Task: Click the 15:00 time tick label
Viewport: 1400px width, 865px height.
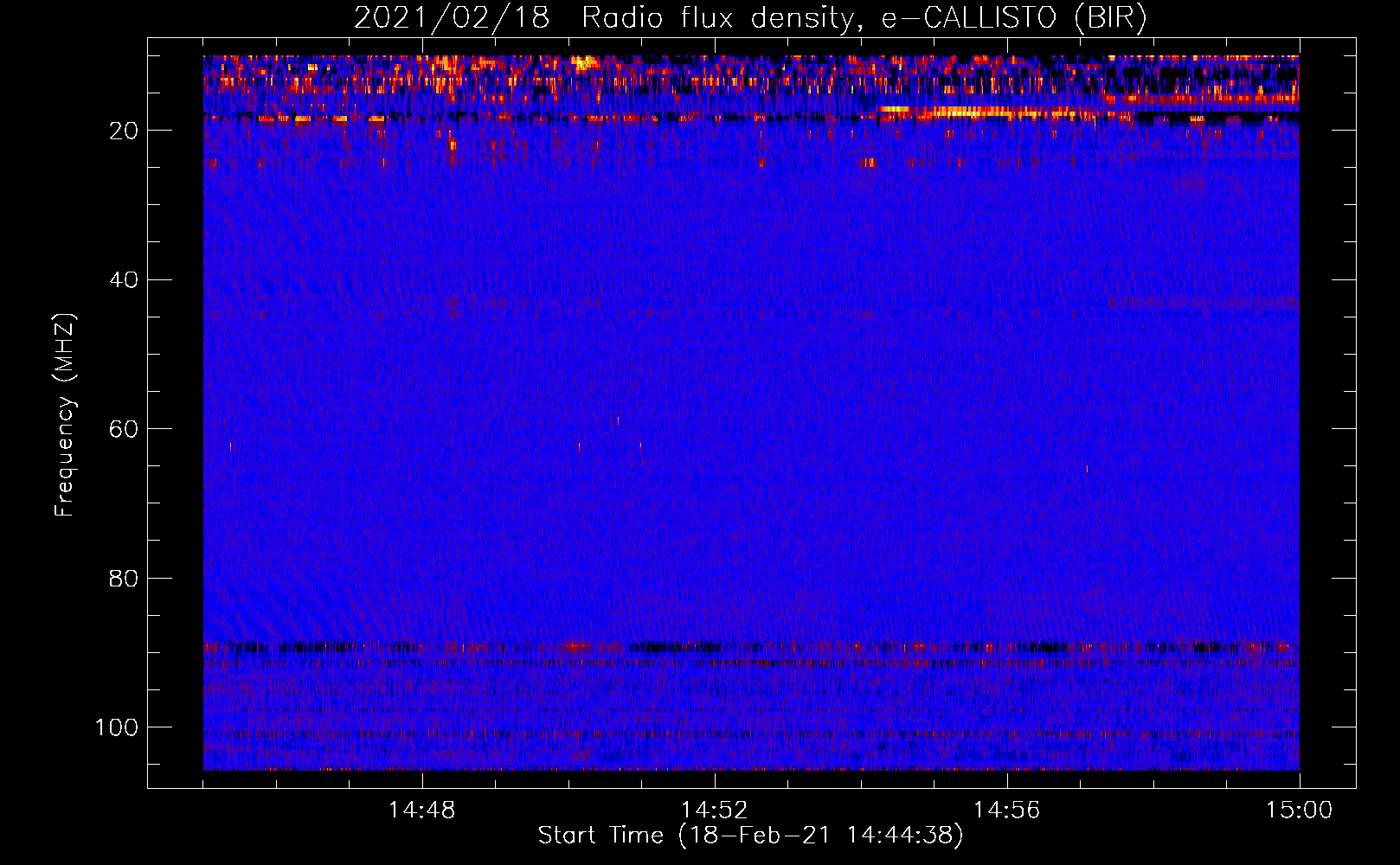Action: coord(1299,811)
